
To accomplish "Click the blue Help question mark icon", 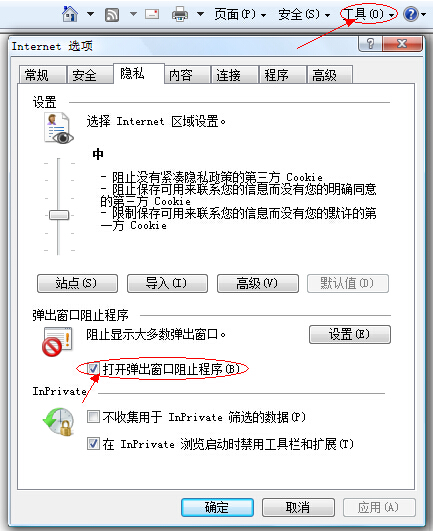I will point(411,14).
